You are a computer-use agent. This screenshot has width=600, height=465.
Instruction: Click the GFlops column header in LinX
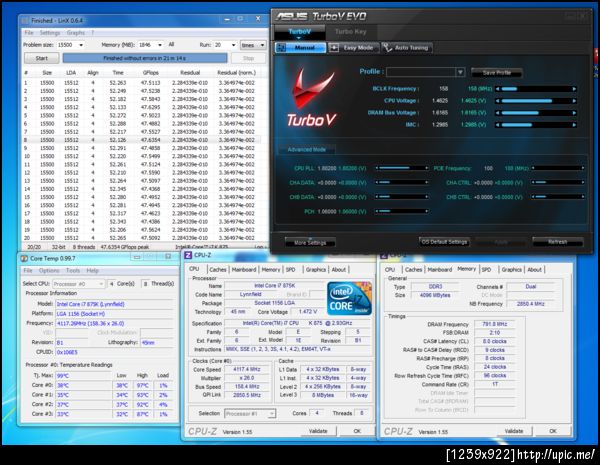pos(150,73)
